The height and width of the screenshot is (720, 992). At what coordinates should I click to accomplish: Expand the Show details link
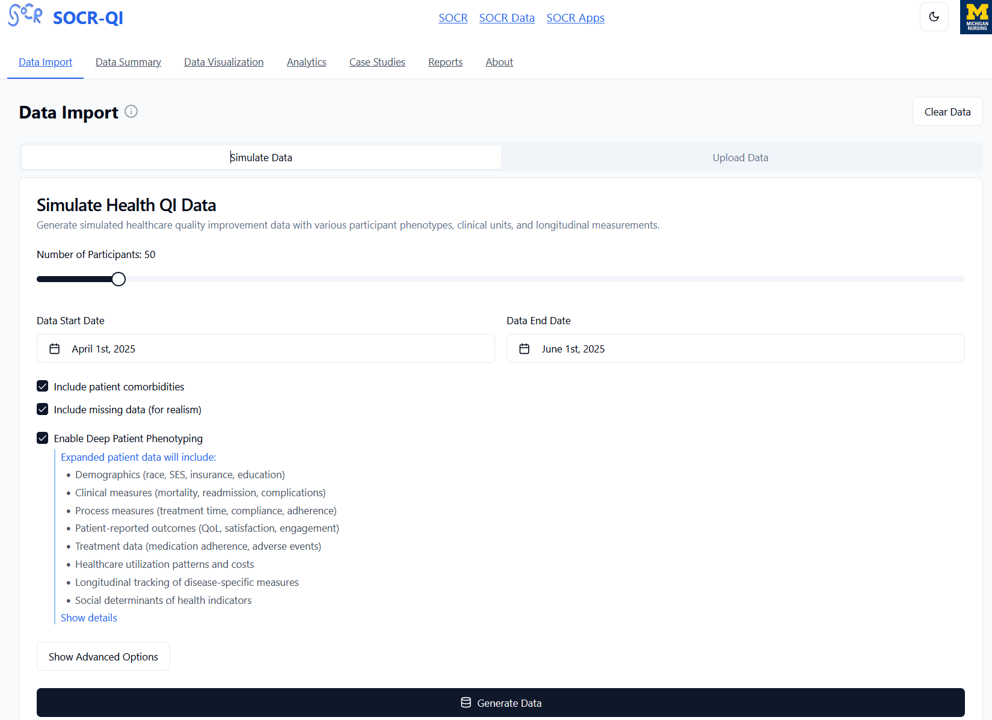click(x=89, y=618)
